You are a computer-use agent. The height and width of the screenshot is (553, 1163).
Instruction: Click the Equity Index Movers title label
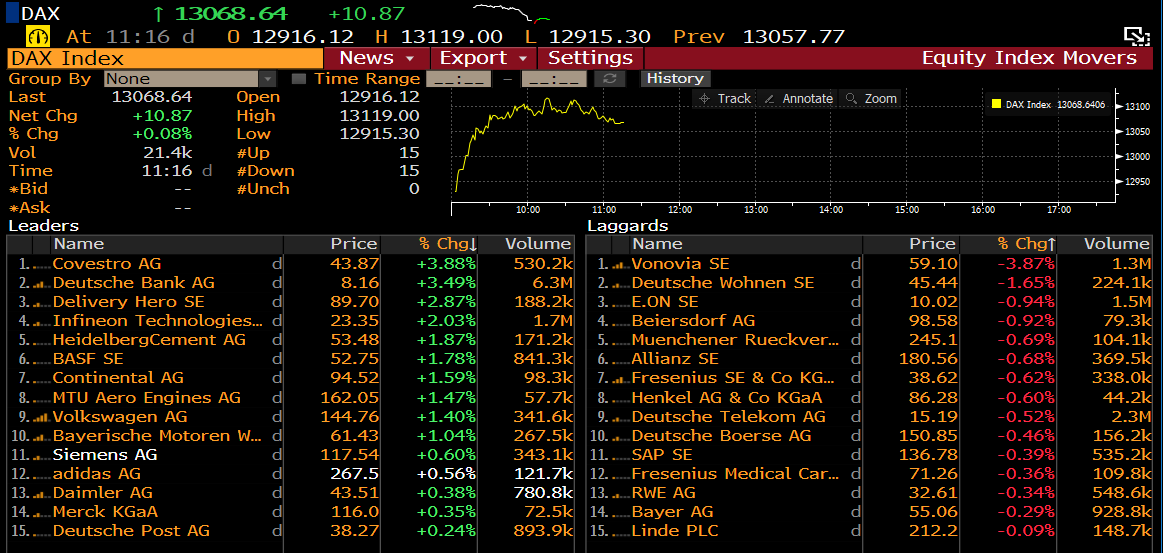(x=1029, y=58)
